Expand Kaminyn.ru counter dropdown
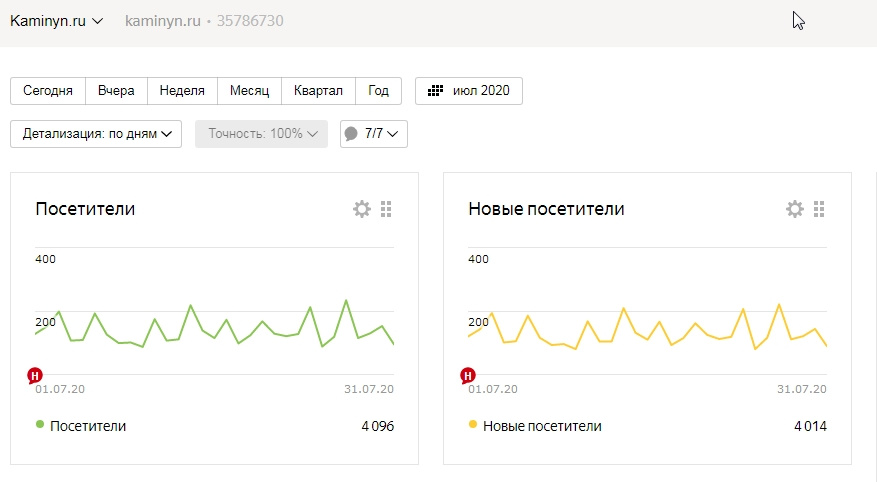This screenshot has width=877, height=482. 56,21
